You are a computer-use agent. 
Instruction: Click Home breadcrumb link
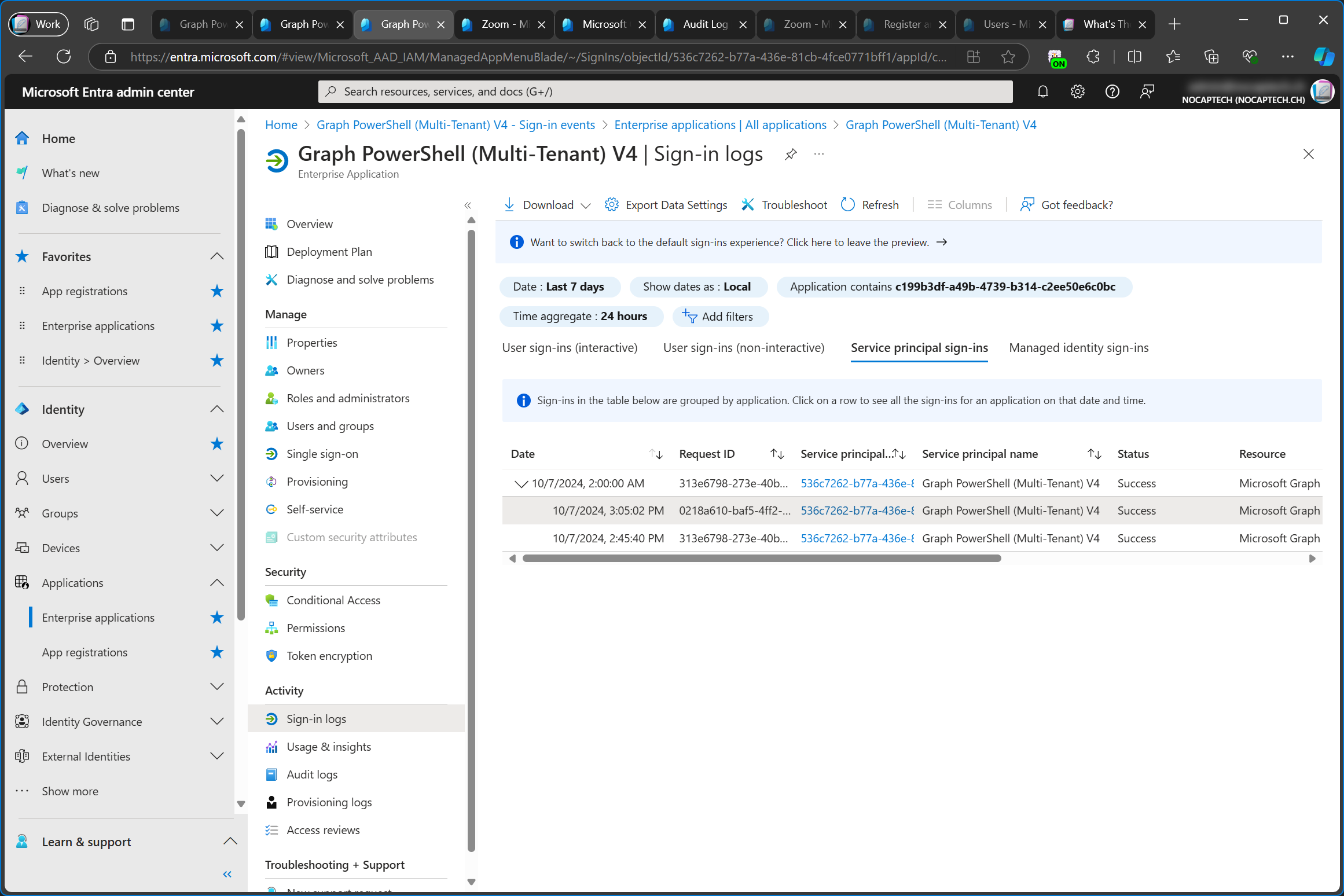[x=281, y=125]
